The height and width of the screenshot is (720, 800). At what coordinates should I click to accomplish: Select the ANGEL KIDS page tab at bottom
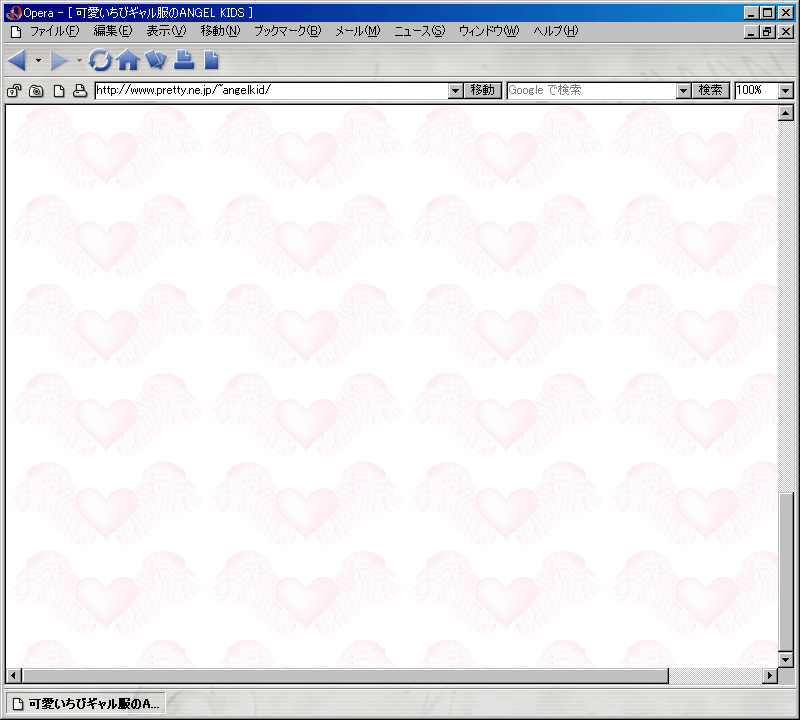(86, 704)
